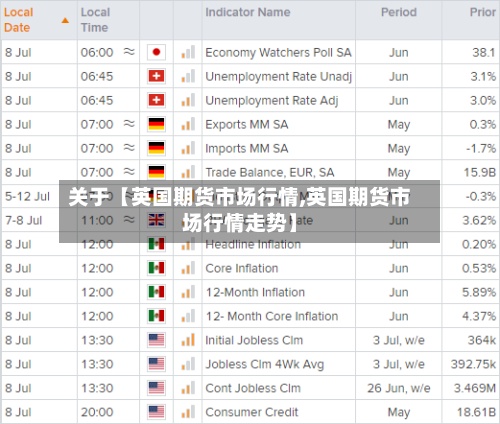Select the 392.75k prior value
The width and height of the screenshot is (500, 424).
473,364
